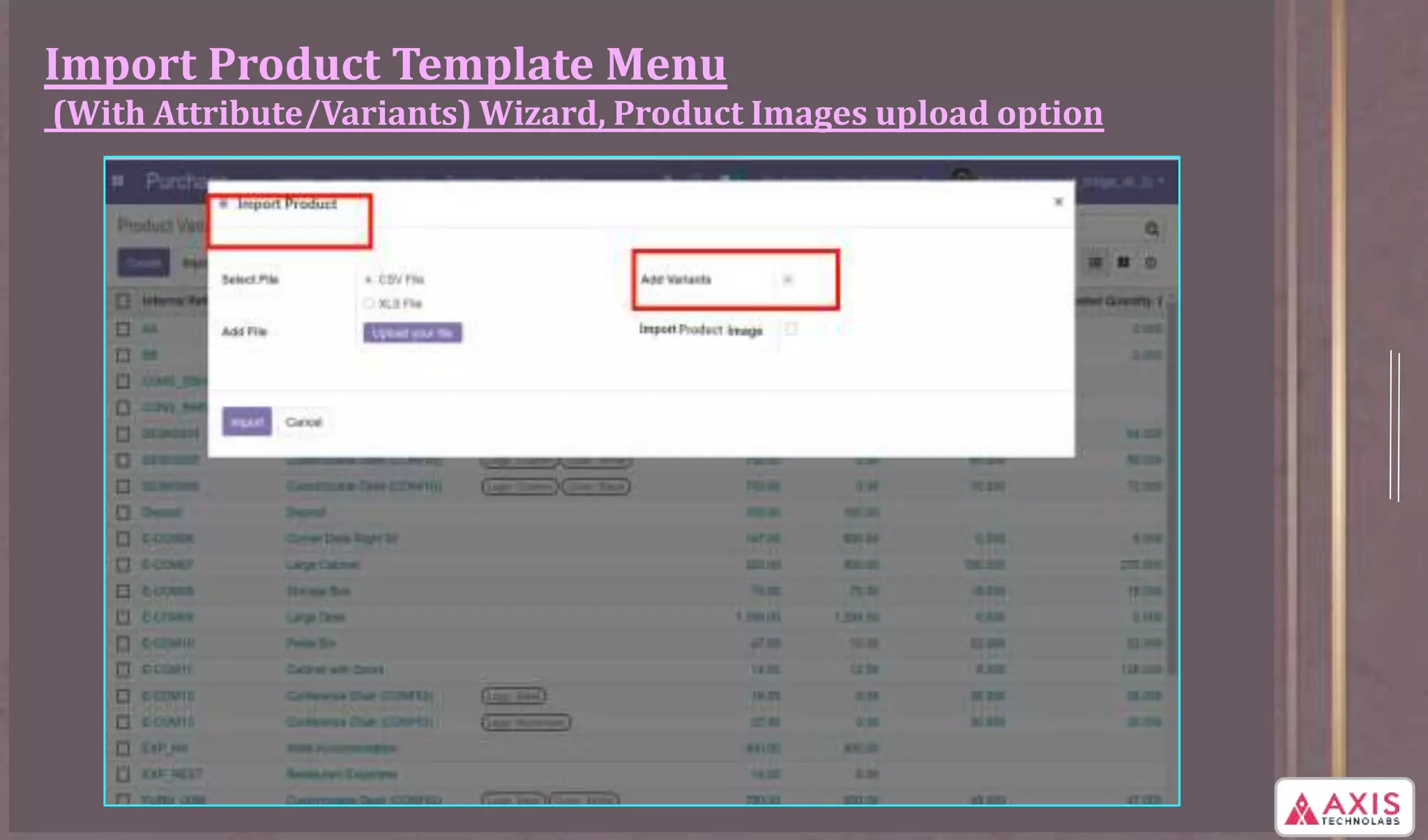The width and height of the screenshot is (1428, 840).
Task: Click the Select File field label
Action: (x=250, y=280)
